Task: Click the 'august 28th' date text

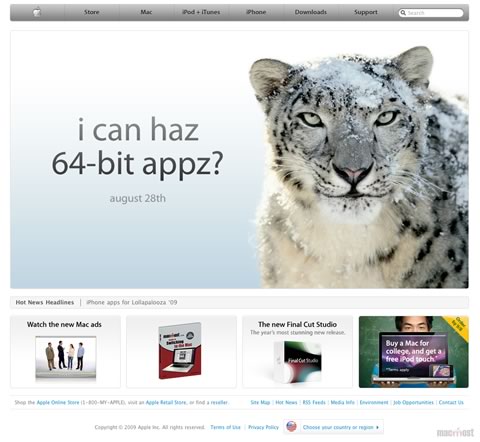Action: coord(138,198)
